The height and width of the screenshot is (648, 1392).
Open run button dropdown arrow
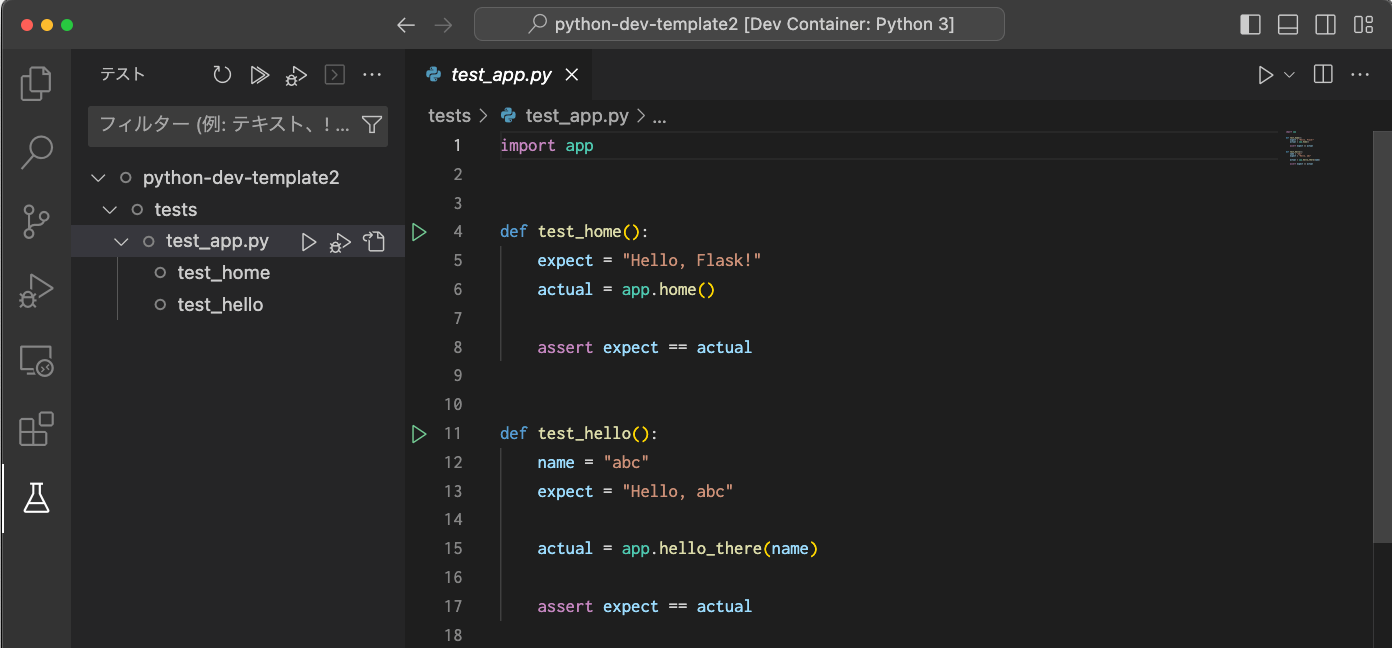1290,75
